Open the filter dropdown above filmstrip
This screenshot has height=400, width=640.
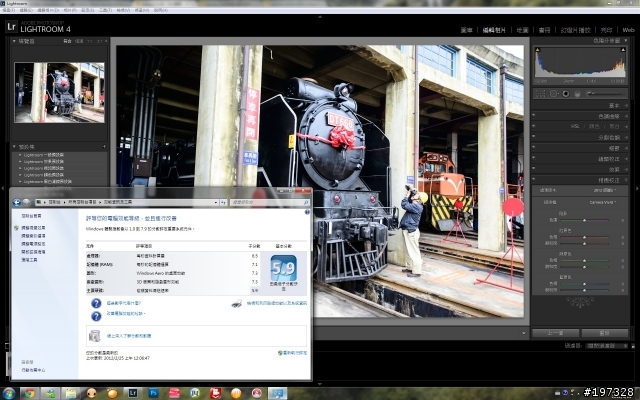coord(607,346)
